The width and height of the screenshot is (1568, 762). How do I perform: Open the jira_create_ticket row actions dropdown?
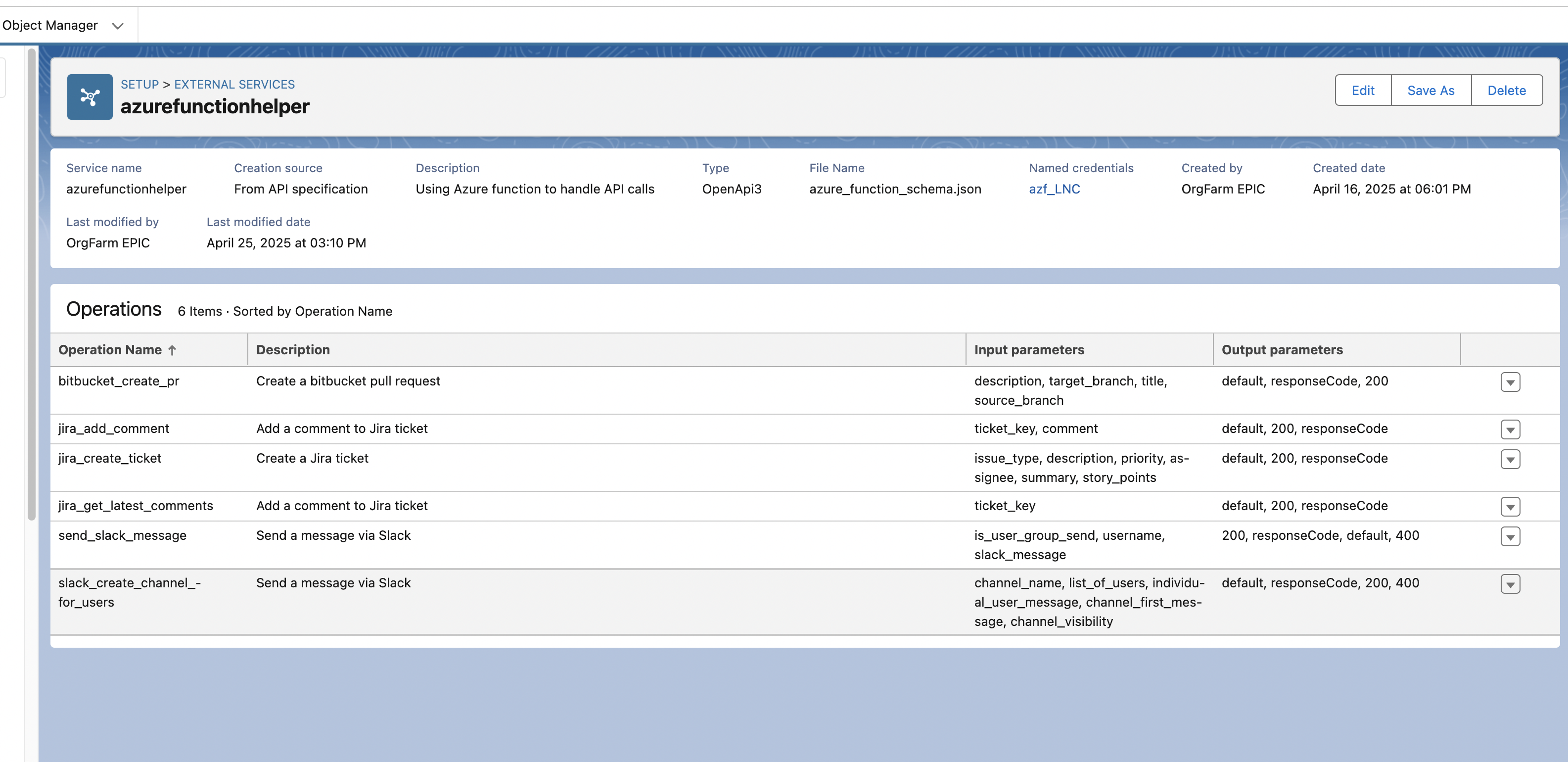pyautogui.click(x=1510, y=459)
